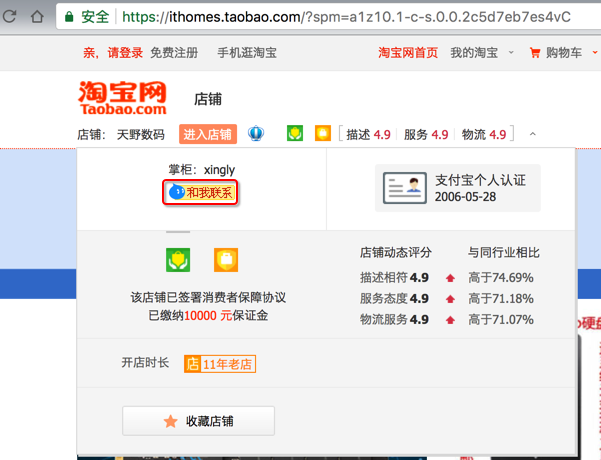Click 描述相符 4.9 rating row
Viewport: 601px width, 460px height.
tap(394, 278)
